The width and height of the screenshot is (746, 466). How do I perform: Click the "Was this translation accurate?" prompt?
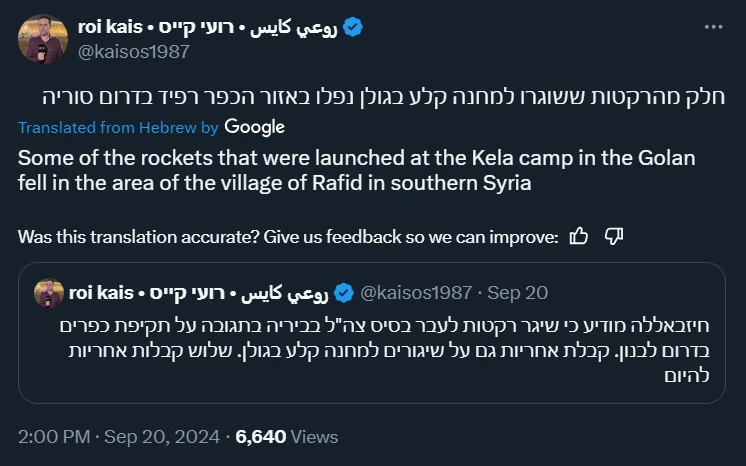[288, 237]
